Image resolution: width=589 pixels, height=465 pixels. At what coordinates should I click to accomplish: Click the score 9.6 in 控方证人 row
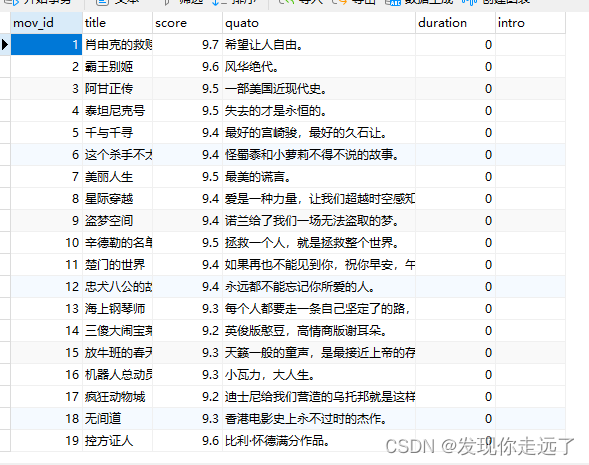[x=187, y=441]
